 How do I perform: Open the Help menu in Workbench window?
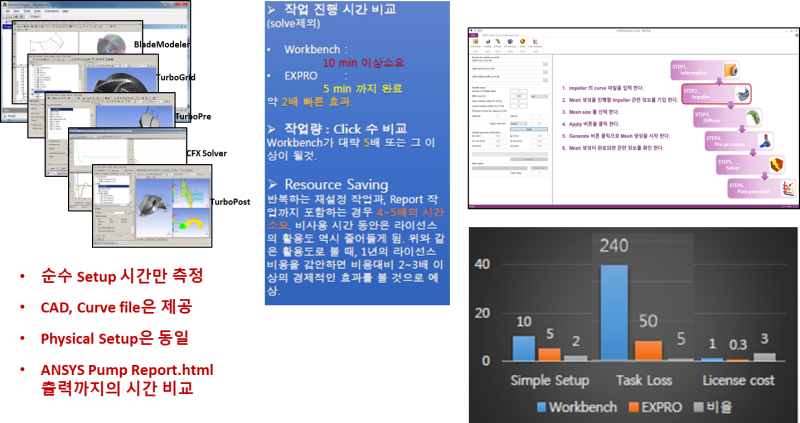(65, 11)
